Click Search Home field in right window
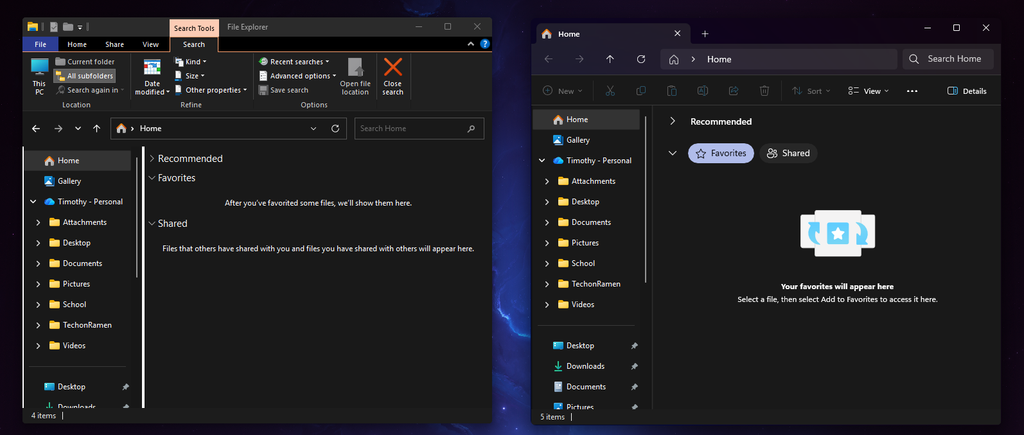 948,59
